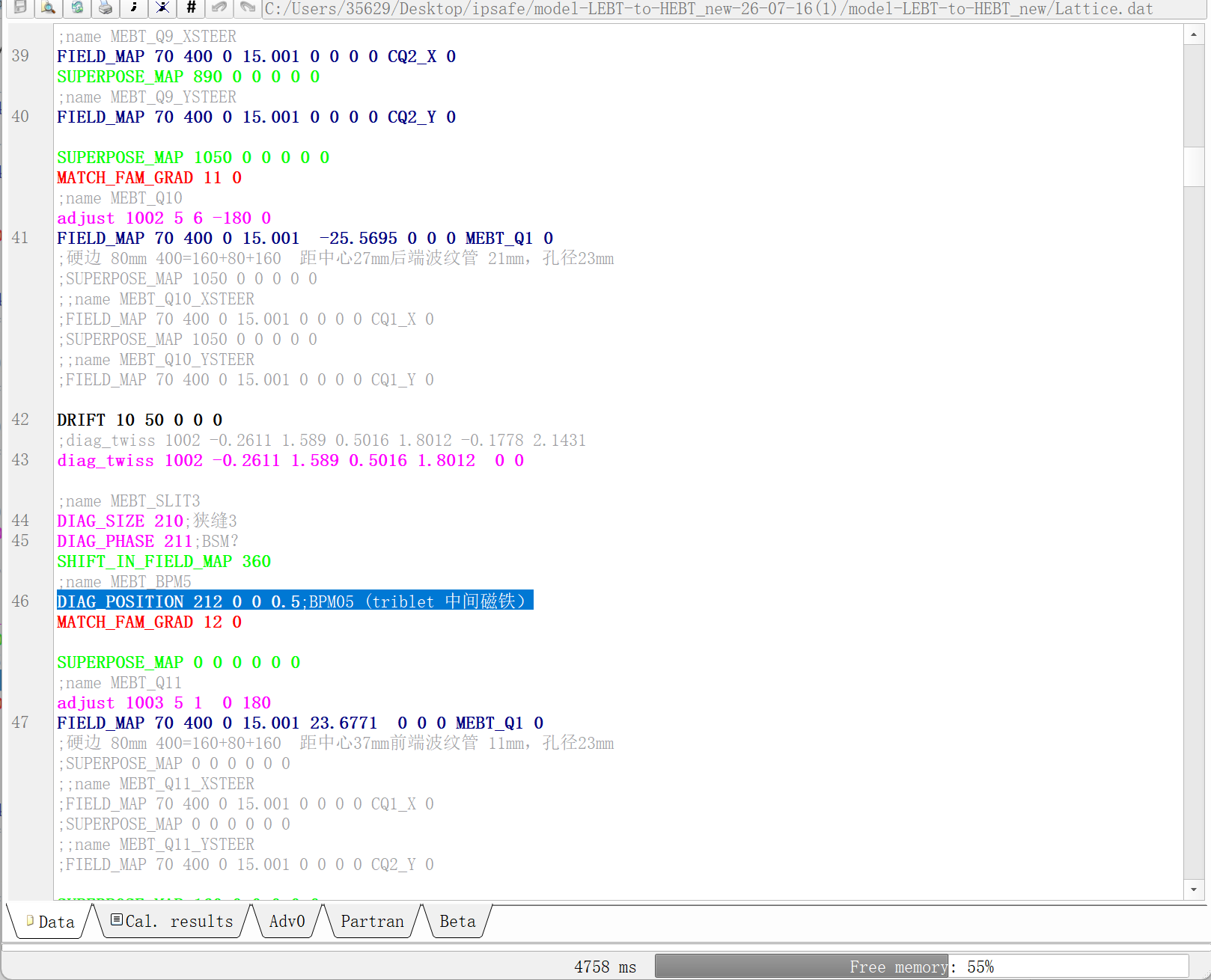Click line 'MATCH_FAM_GRAD 12 0'
Viewport: 1211px width, 980px height.
coord(149,622)
